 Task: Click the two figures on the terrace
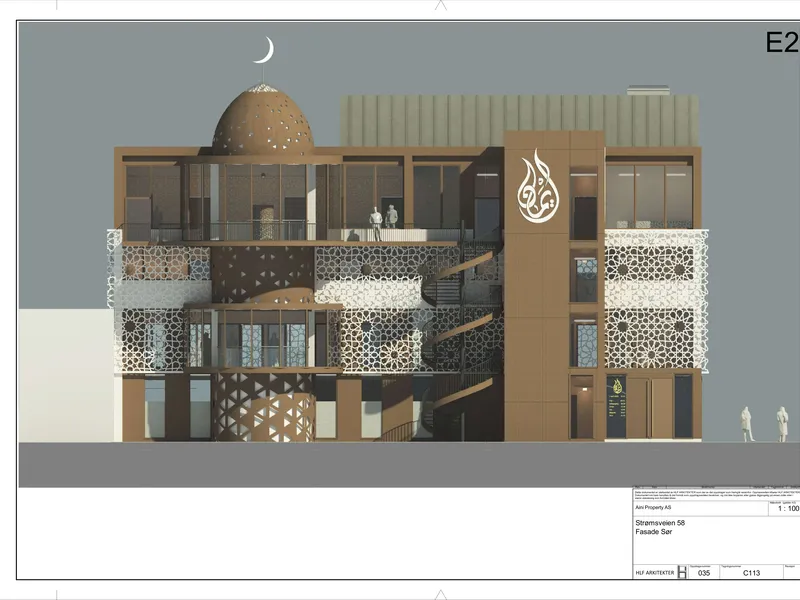383,221
